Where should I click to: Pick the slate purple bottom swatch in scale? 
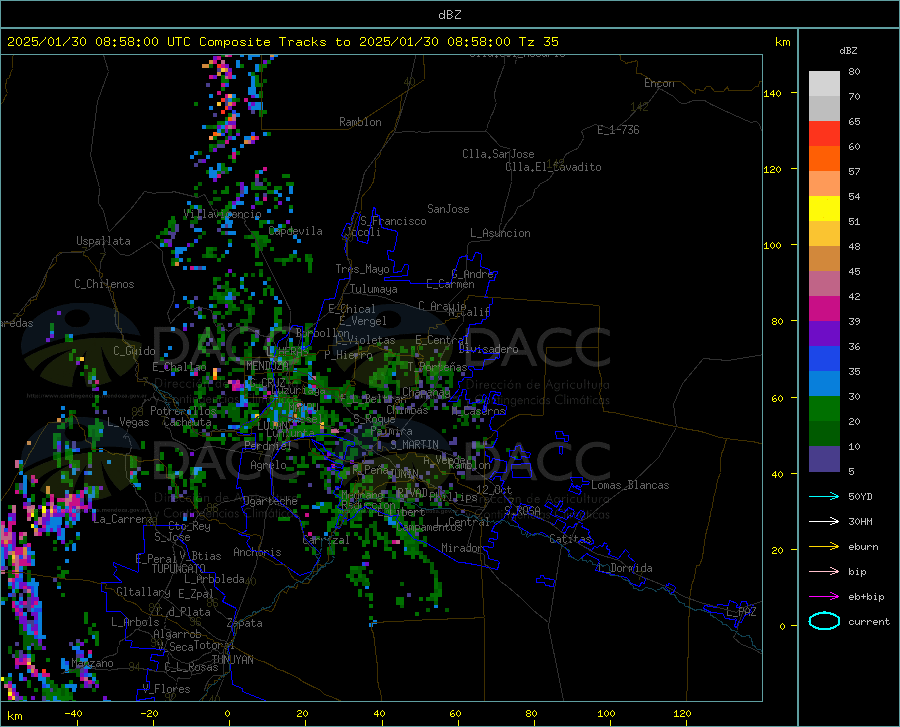(x=824, y=459)
